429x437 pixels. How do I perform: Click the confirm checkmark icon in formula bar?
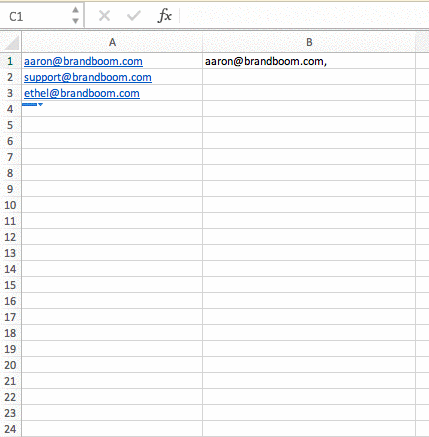coord(134,16)
